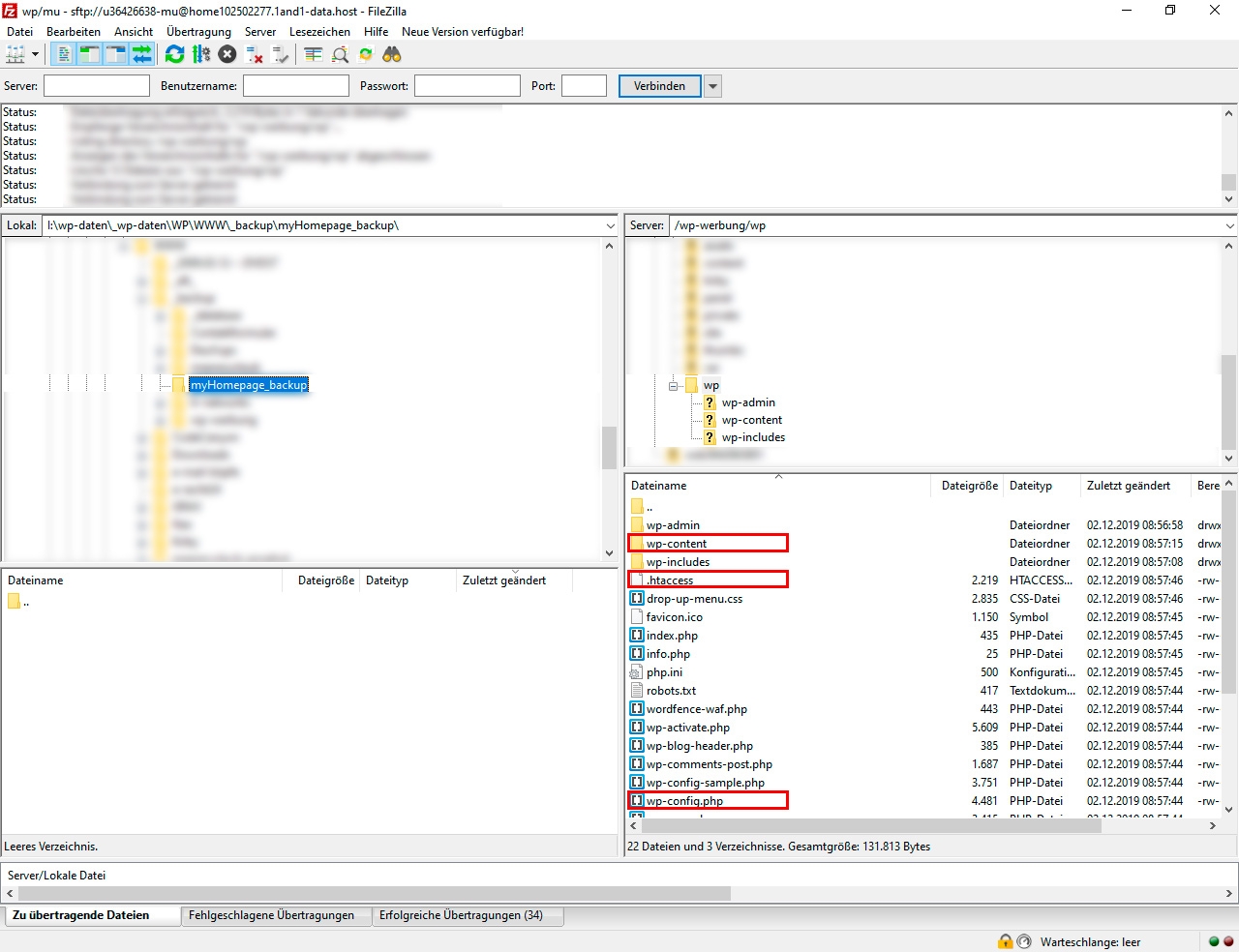The image size is (1239, 952).
Task: Click the wordfence-waf.php file icon
Action: (x=637, y=709)
